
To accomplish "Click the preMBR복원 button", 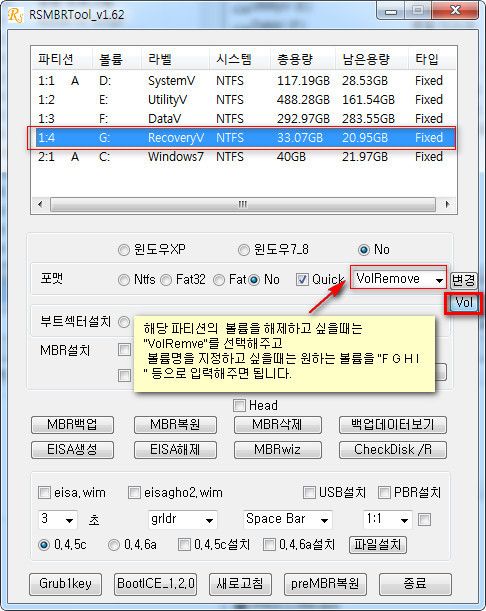I will (x=325, y=584).
